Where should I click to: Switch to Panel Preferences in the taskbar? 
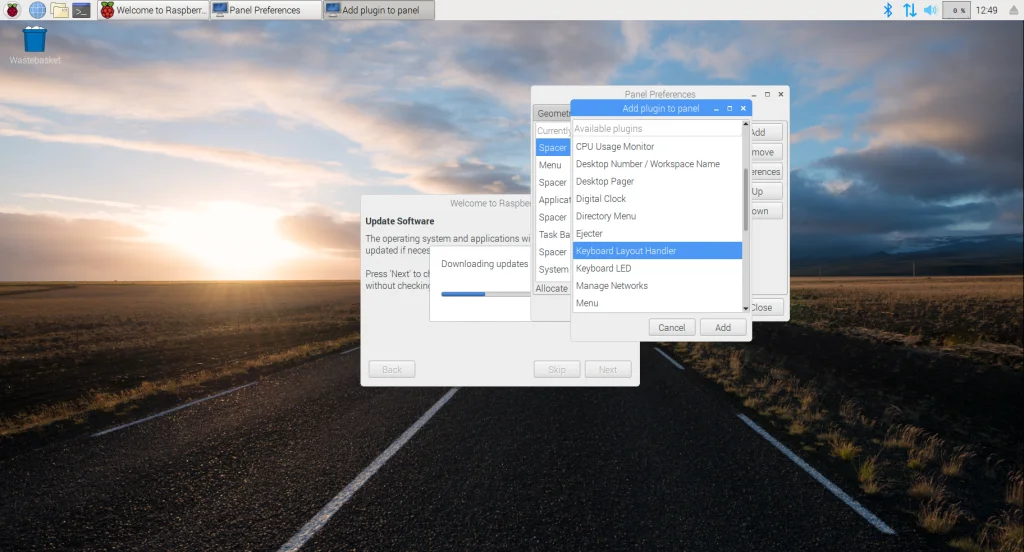coord(265,10)
